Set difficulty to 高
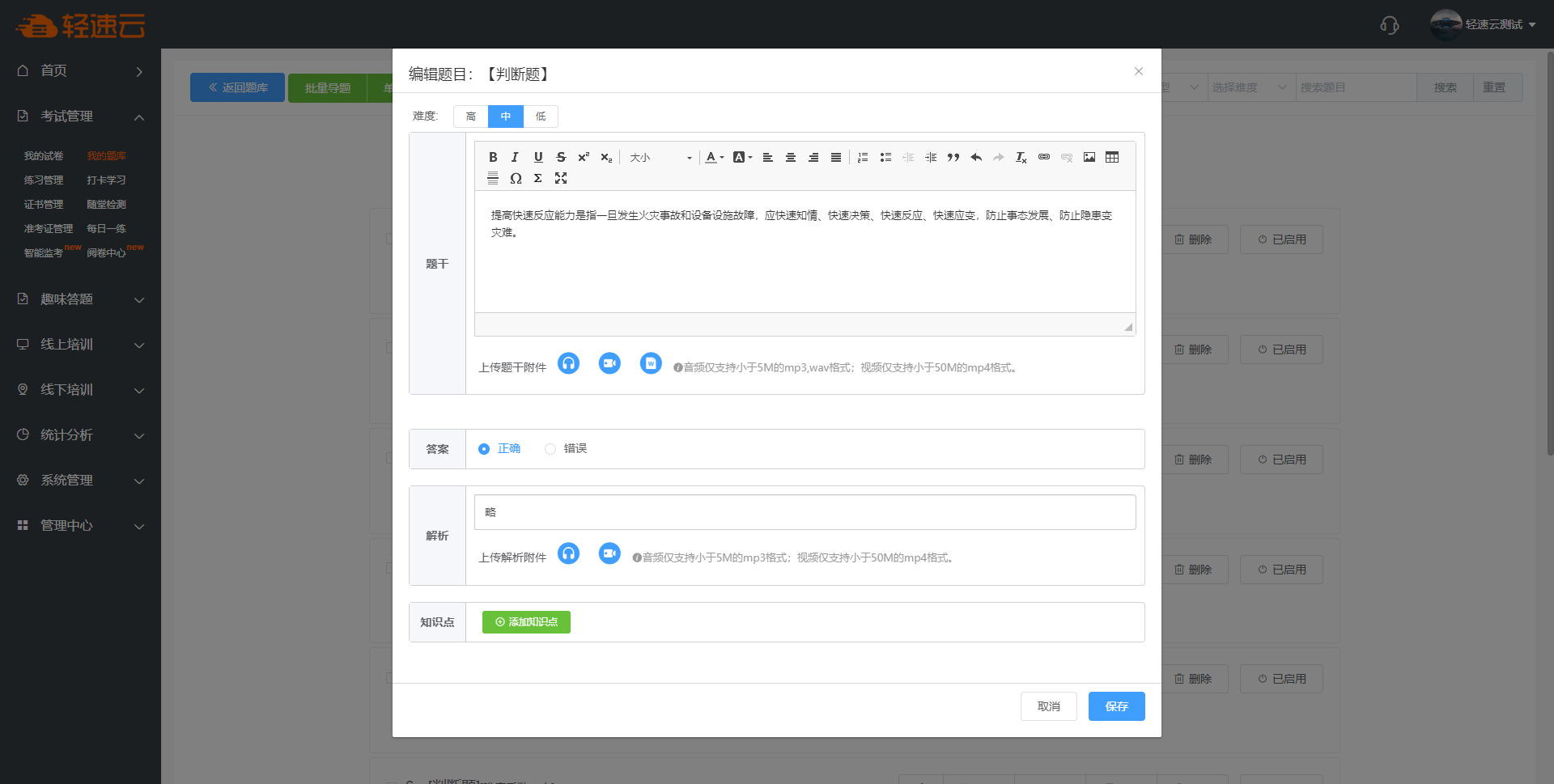Image resolution: width=1554 pixels, height=784 pixels. [471, 117]
